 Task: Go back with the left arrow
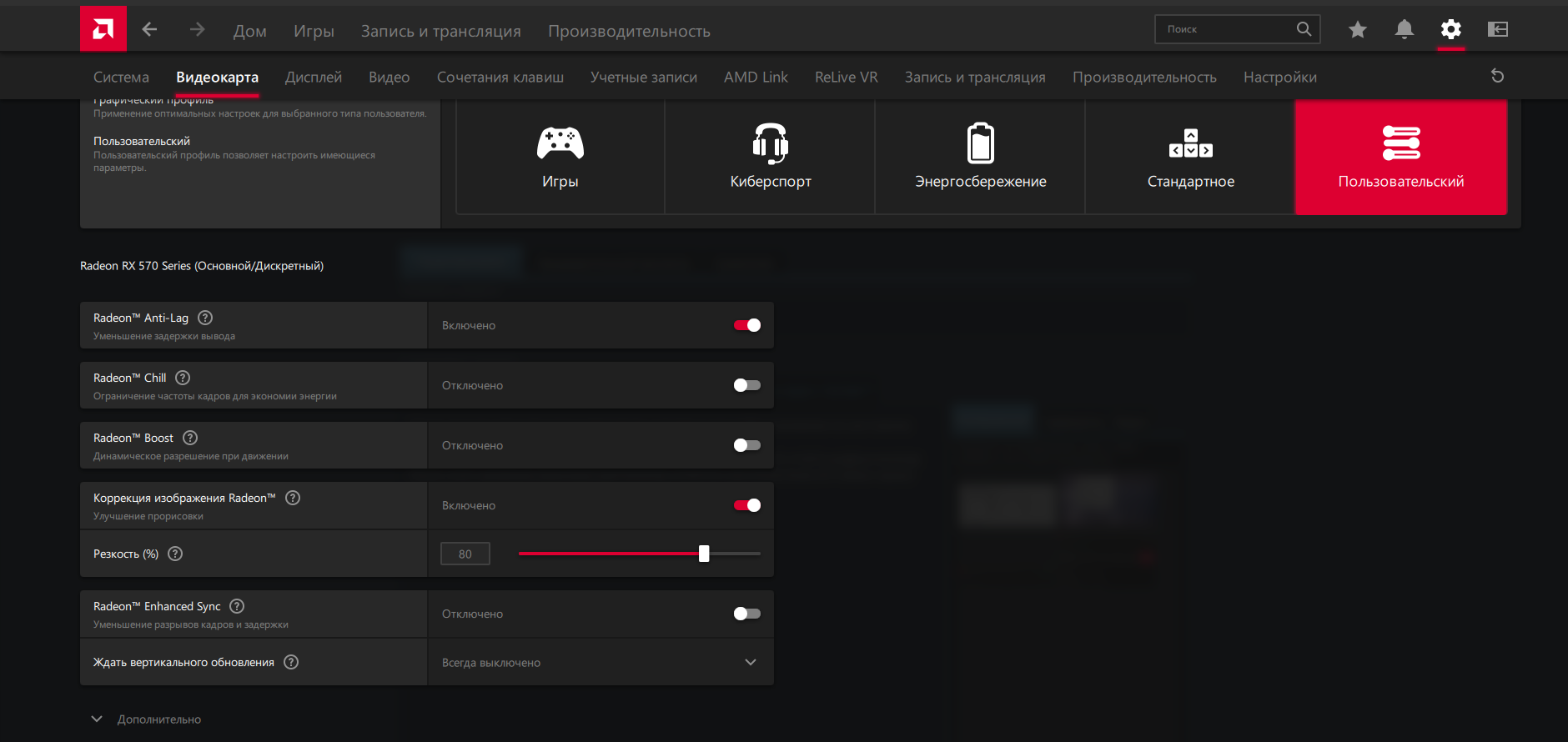(150, 30)
